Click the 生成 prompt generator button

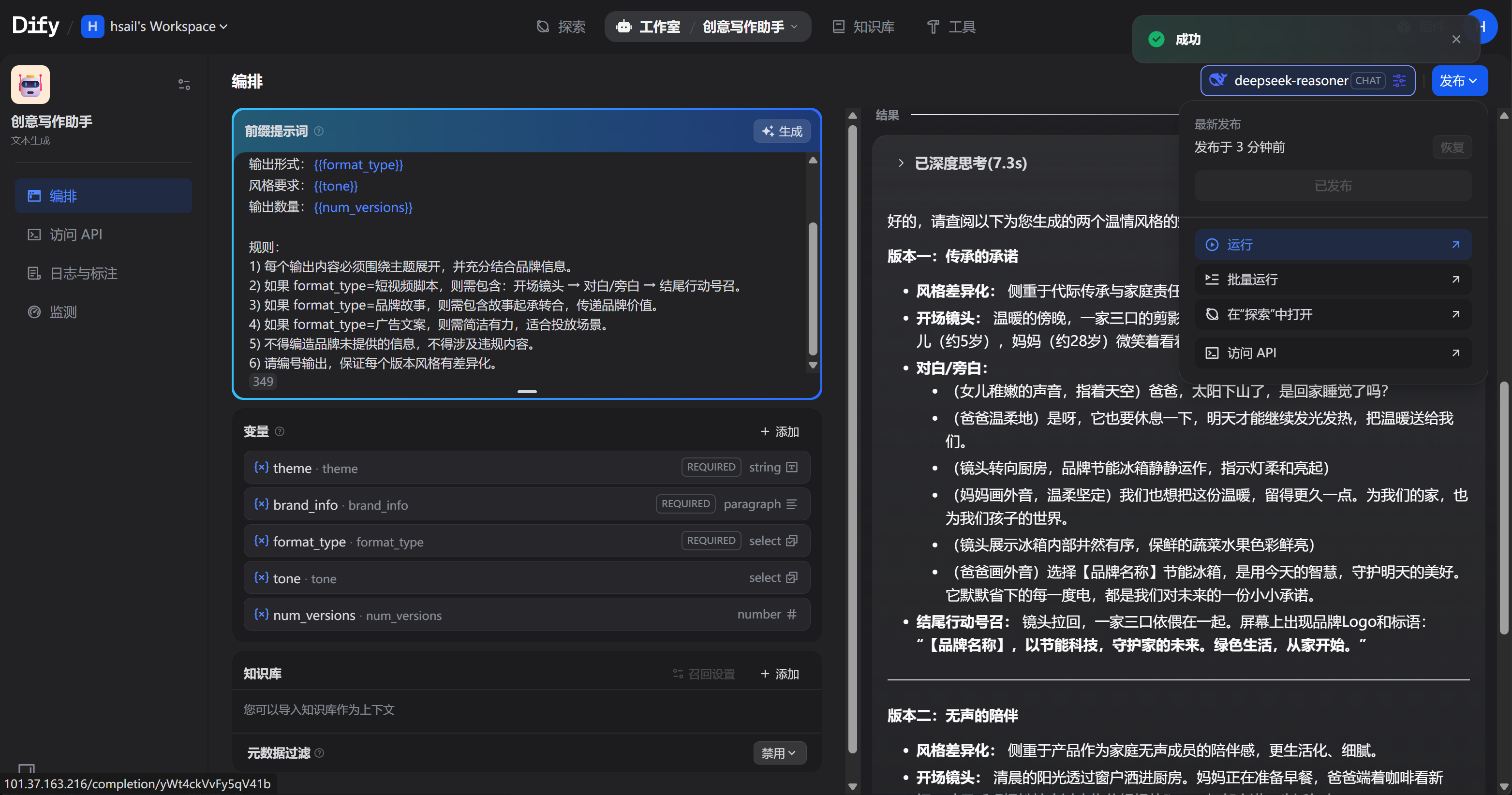tap(782, 131)
